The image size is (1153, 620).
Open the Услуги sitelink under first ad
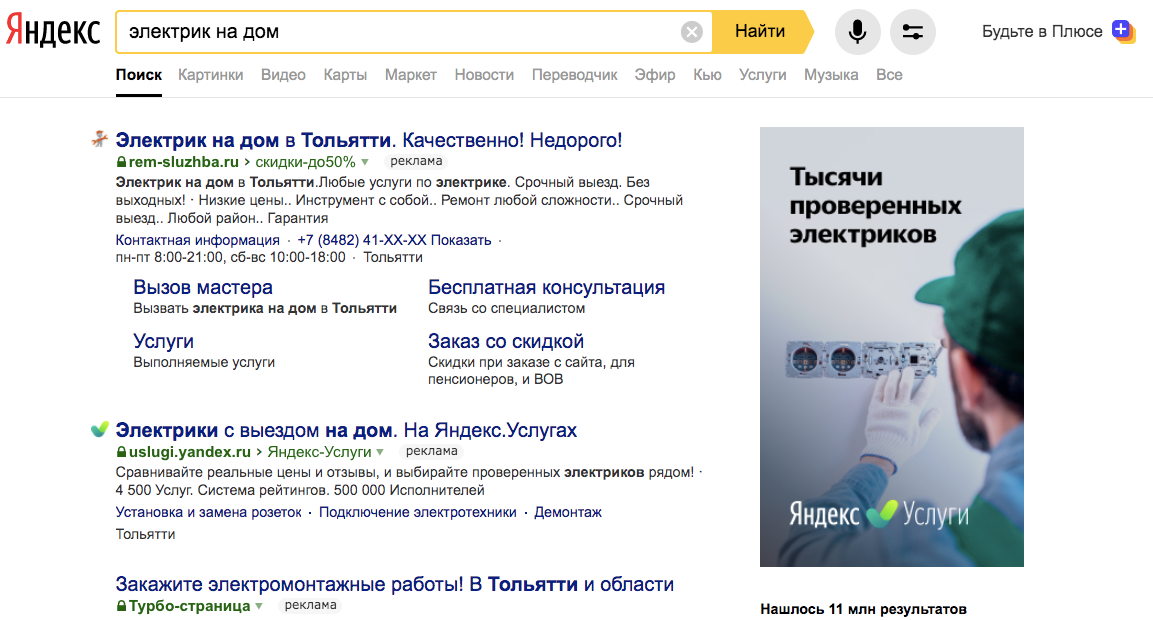coord(163,341)
